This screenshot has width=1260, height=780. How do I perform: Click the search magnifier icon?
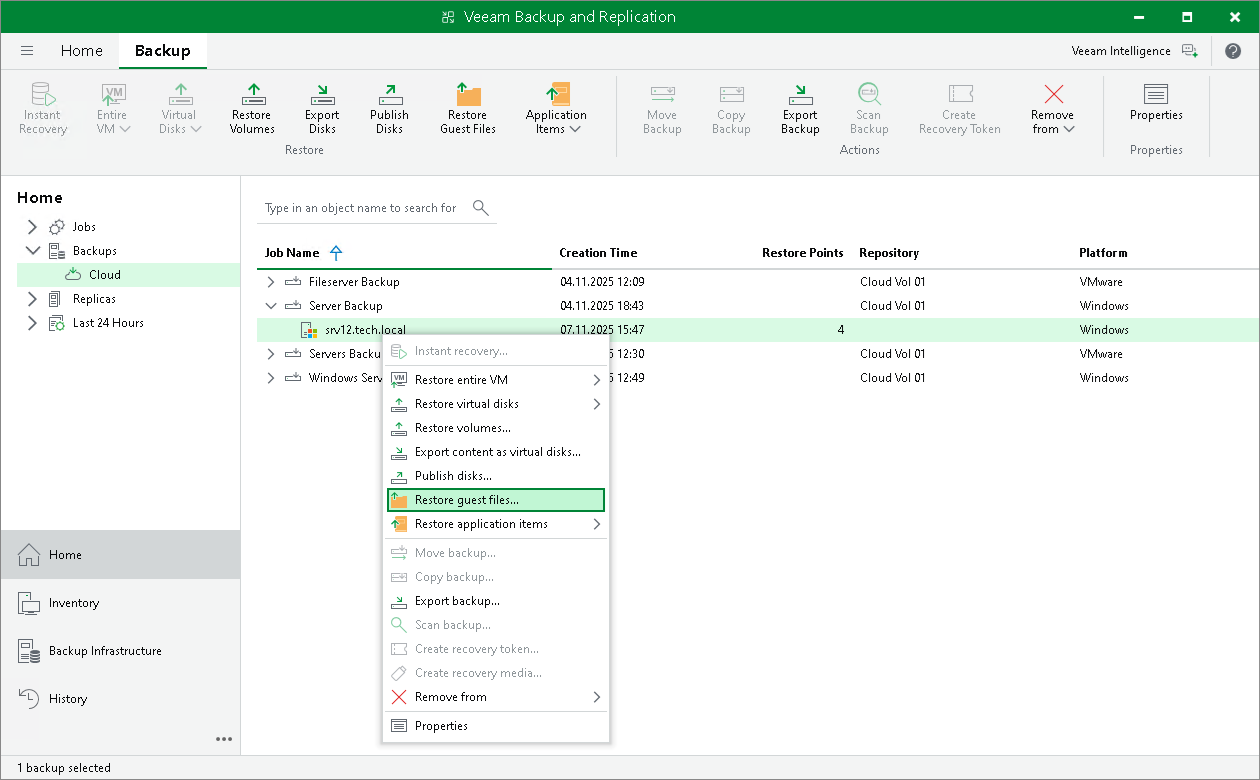(x=480, y=208)
